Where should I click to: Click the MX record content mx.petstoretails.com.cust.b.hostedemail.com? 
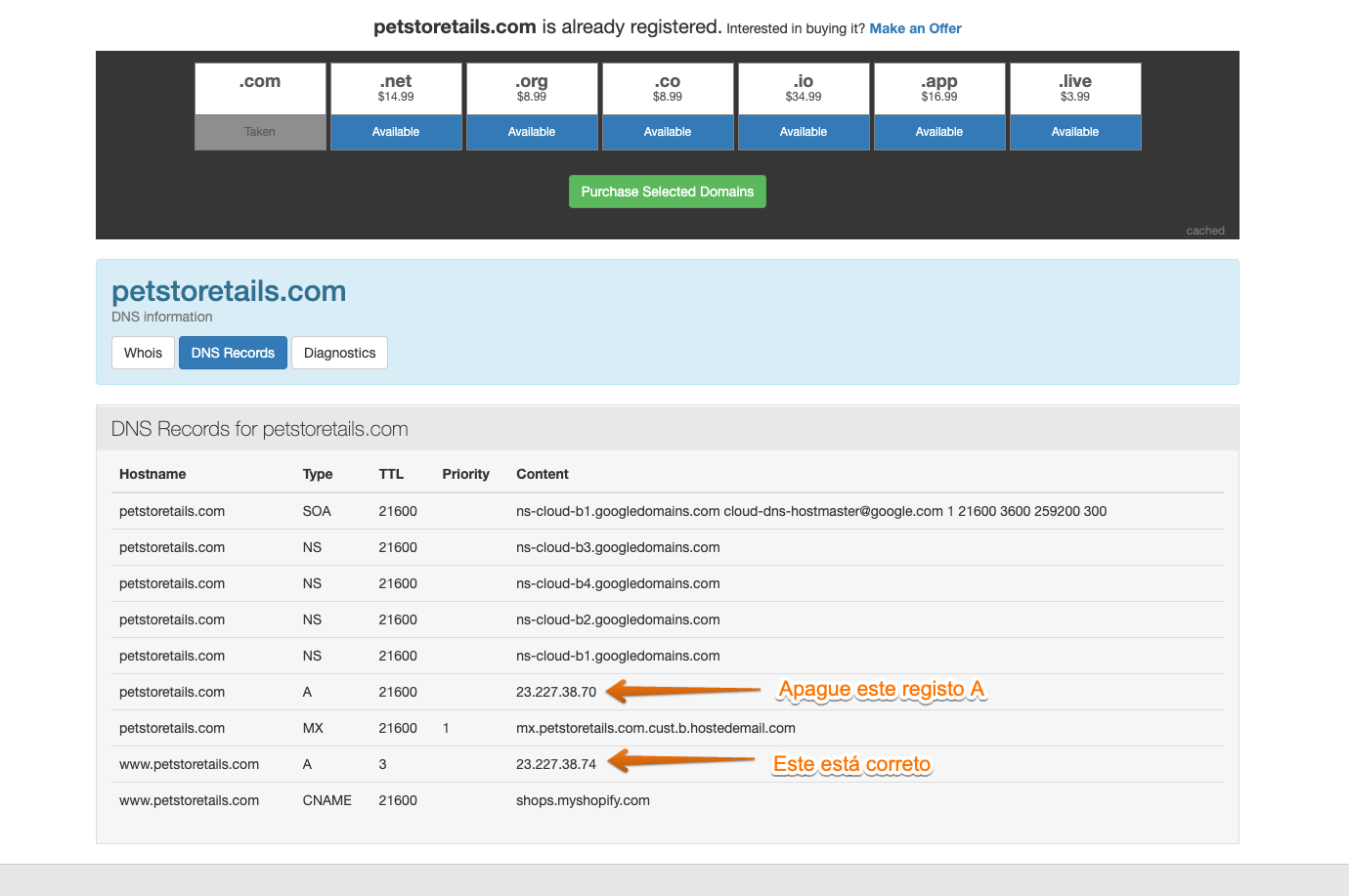pos(656,728)
